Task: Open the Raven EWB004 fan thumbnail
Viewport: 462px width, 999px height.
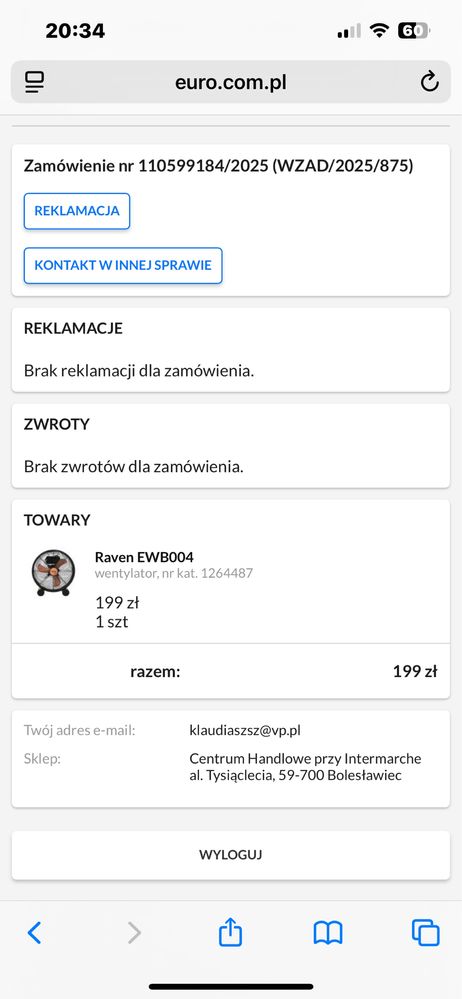Action: coord(53,573)
